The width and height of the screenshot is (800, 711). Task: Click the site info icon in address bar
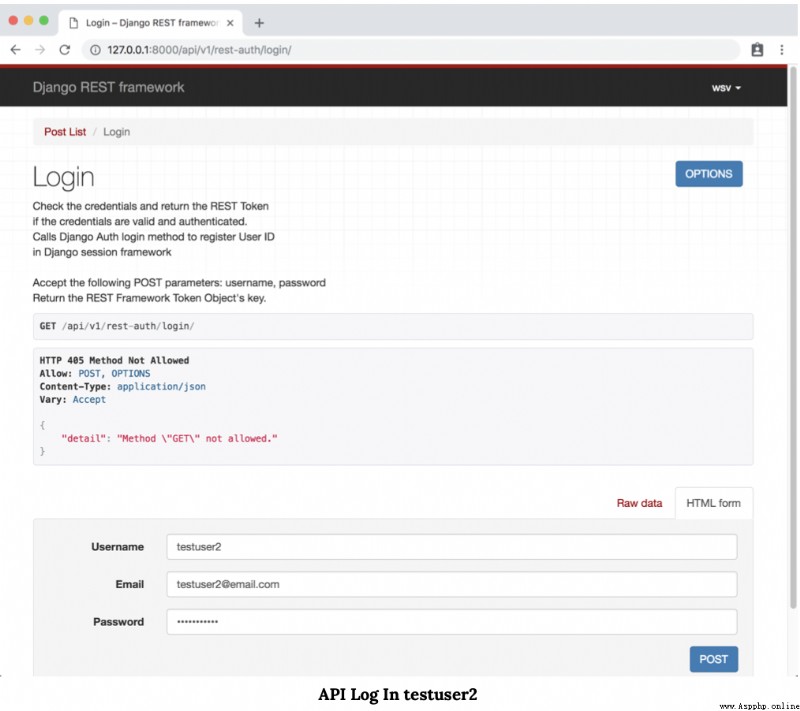tap(95, 50)
